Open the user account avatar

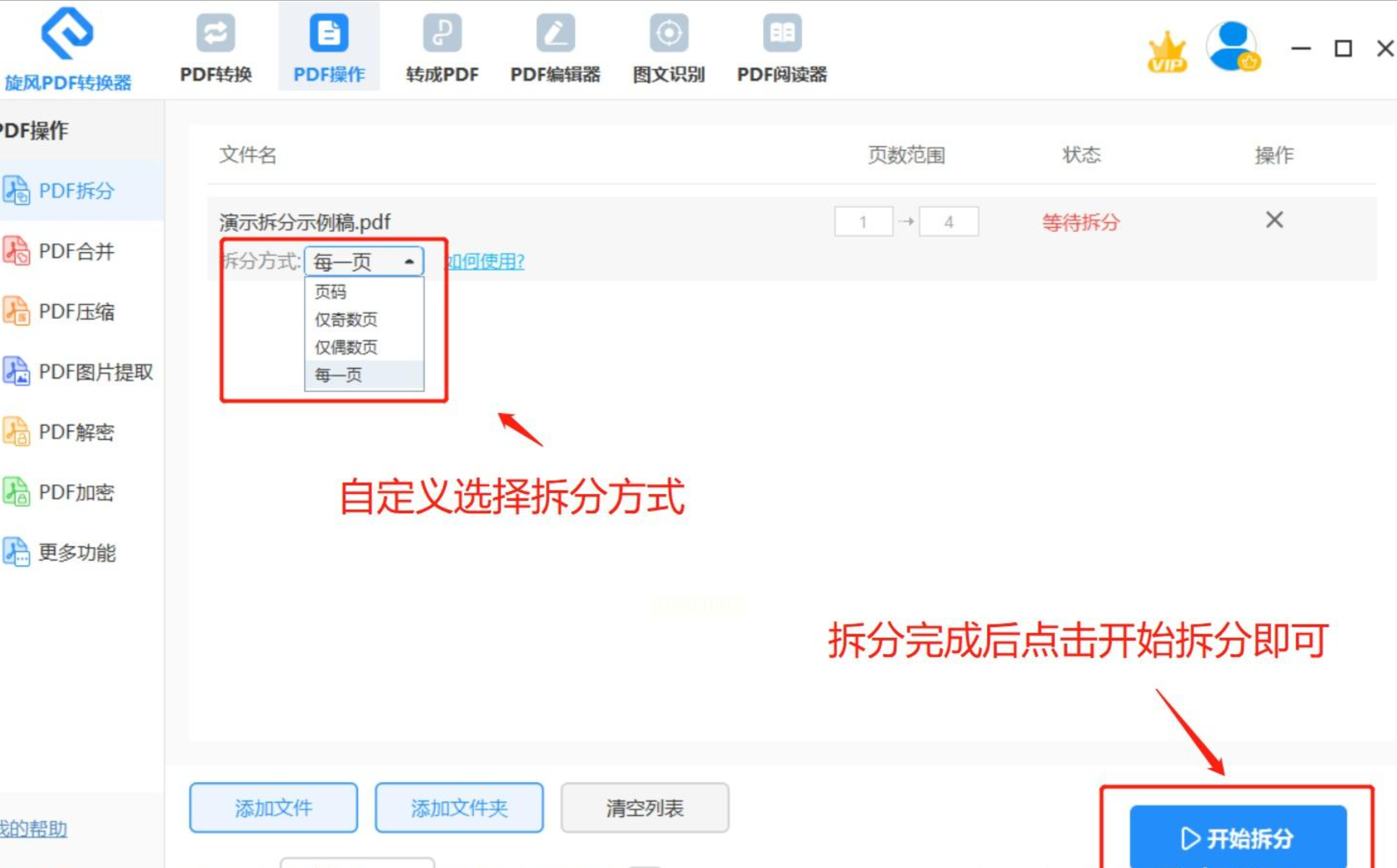[1232, 48]
